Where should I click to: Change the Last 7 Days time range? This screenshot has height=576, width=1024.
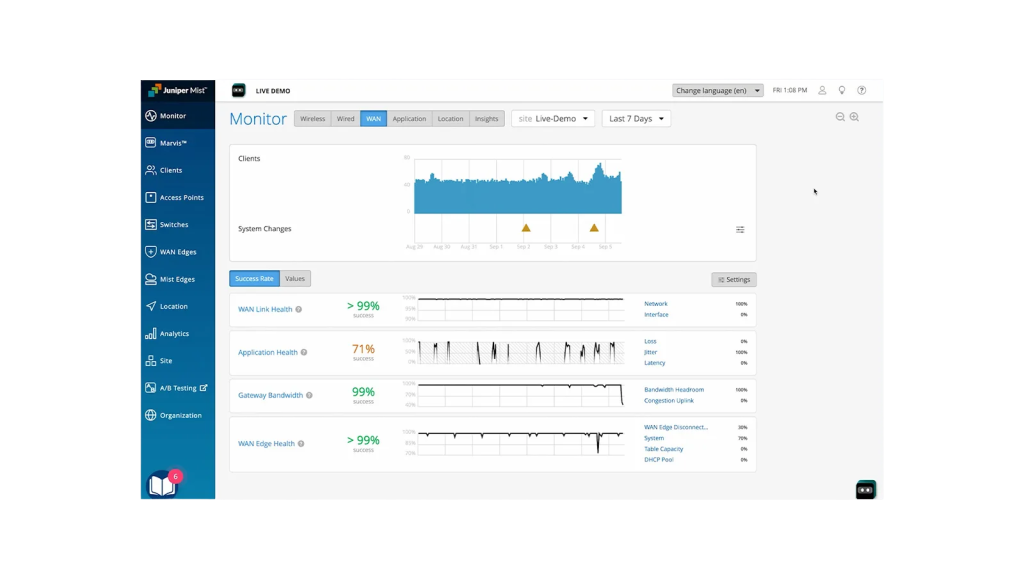[636, 118]
